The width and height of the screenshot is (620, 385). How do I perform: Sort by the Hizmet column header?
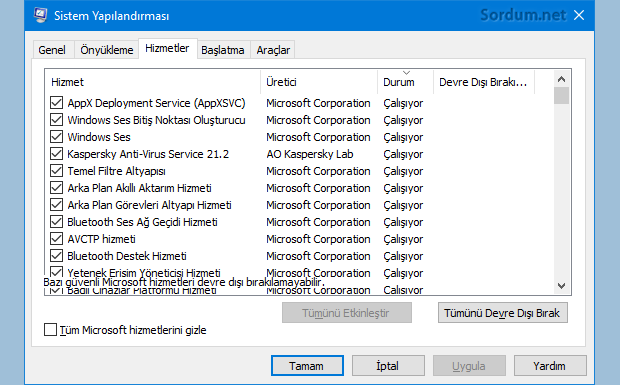(153, 82)
